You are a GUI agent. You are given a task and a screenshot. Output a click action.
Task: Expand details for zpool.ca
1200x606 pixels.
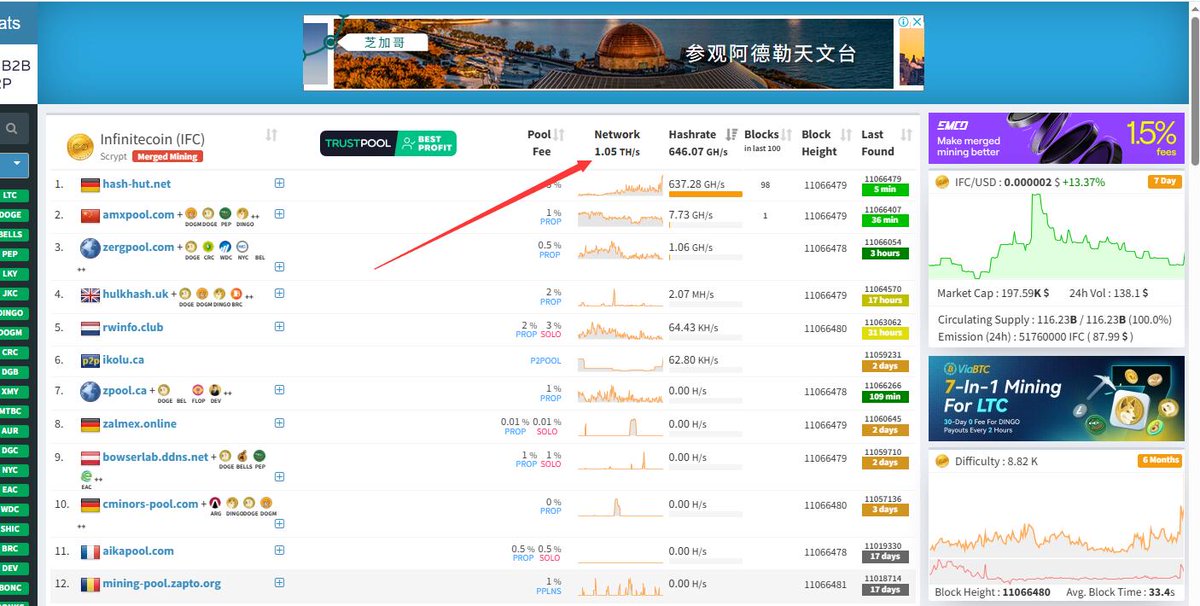279,391
